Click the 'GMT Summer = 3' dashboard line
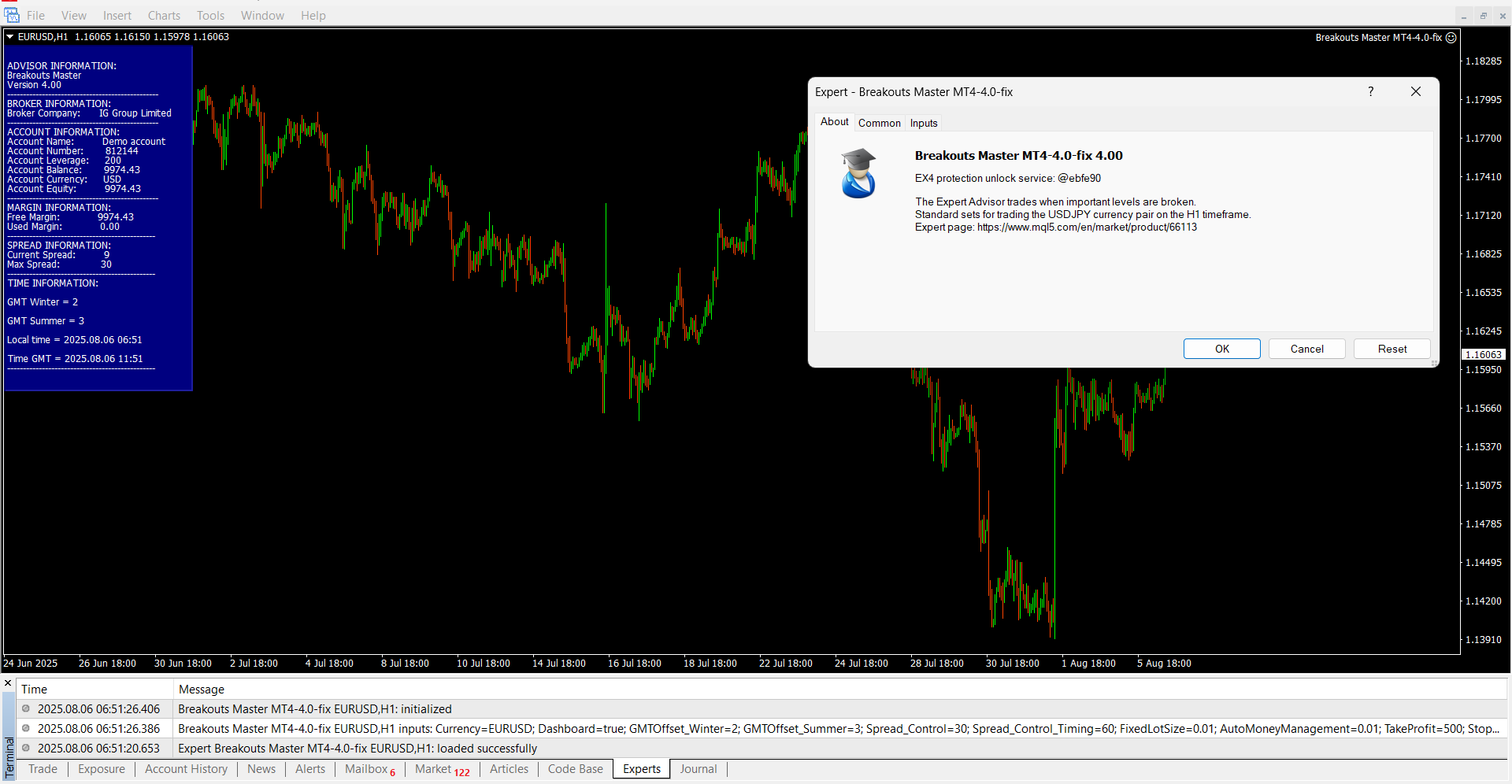This screenshot has width=1512, height=784. tap(46, 321)
